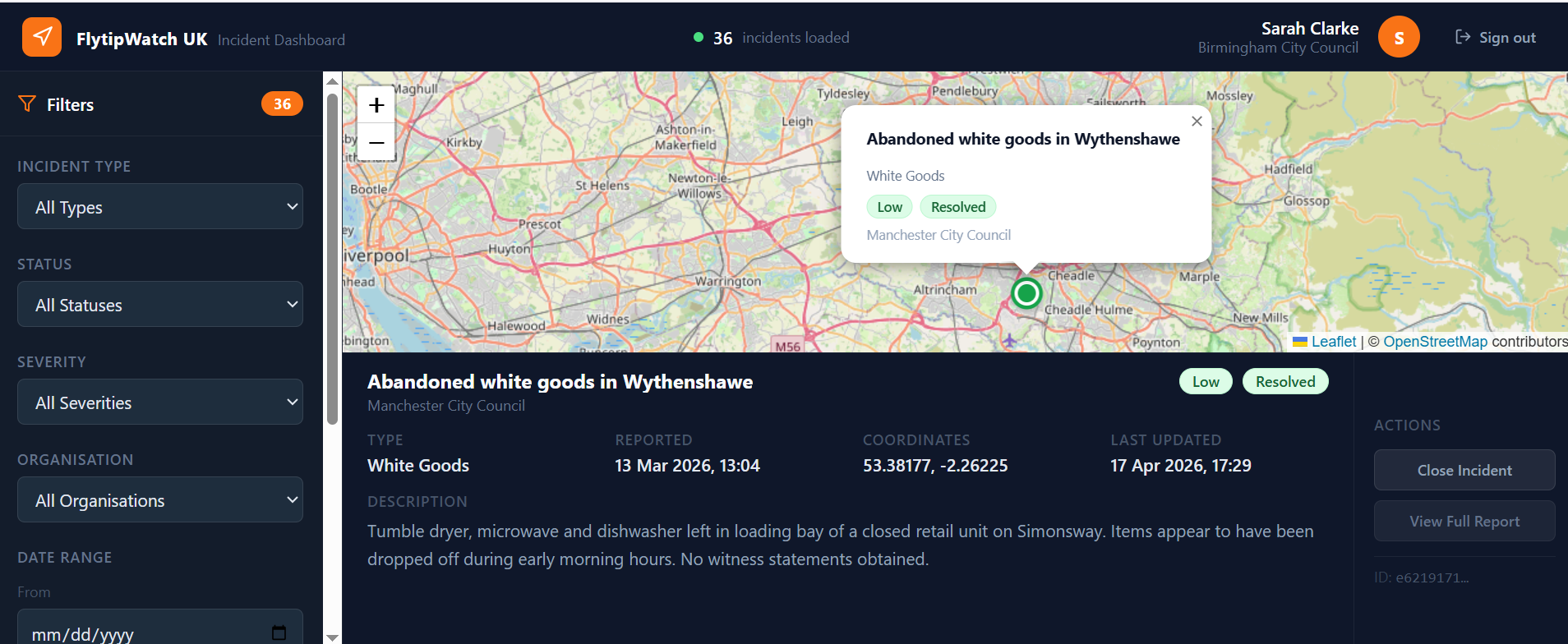Screen dimensions: 1568x644
Task: Click the Resolved tag in map popup
Action: [958, 207]
